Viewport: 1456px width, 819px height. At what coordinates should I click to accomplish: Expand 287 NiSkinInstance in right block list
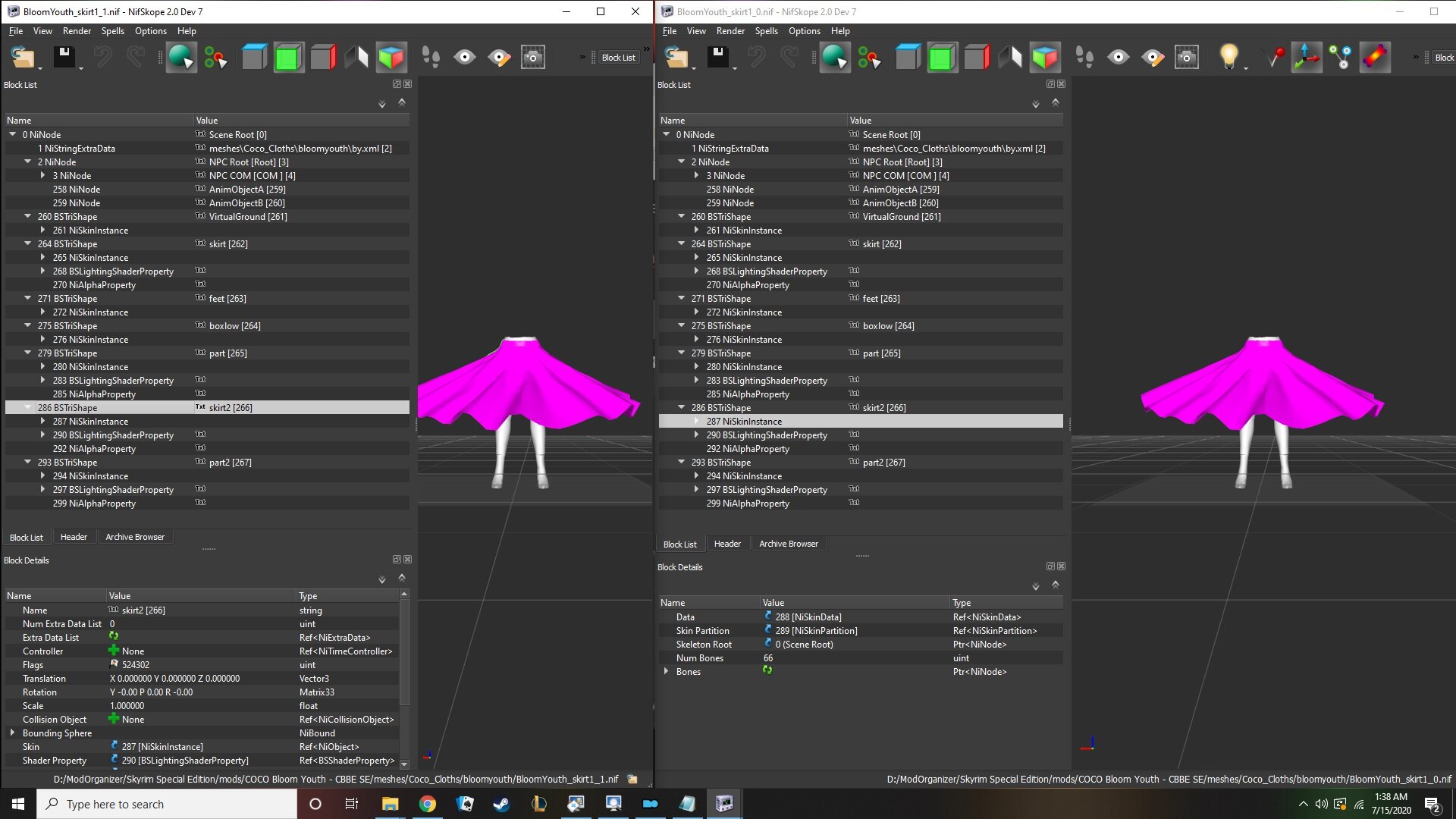[696, 422]
